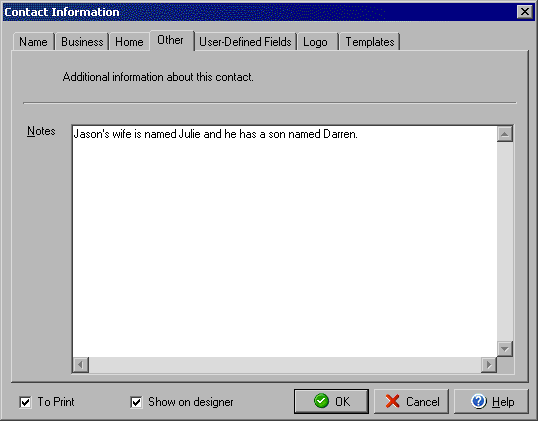Open the User-Defined Fields tab
The width and height of the screenshot is (538, 421).
245,42
